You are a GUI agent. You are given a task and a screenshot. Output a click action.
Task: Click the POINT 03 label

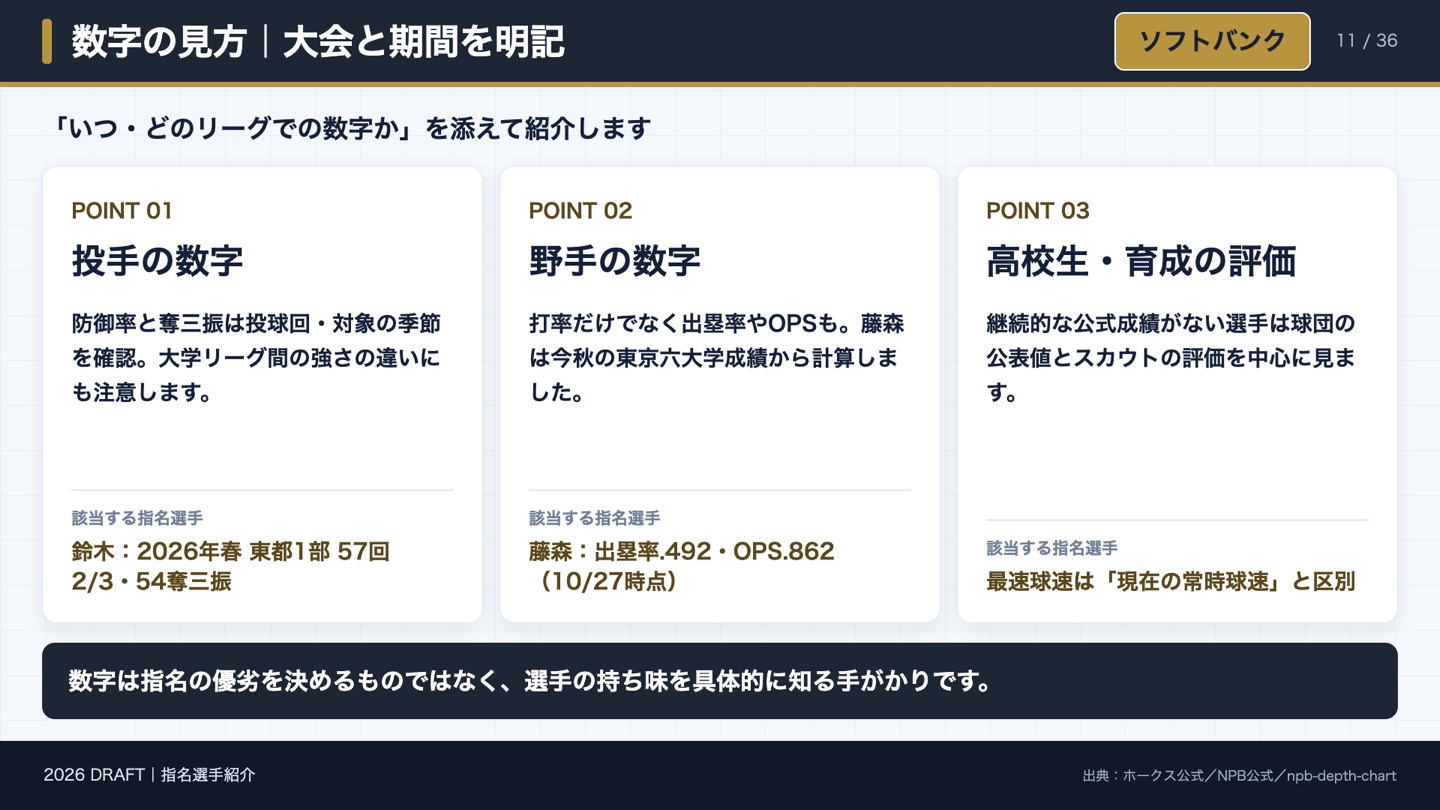[x=1038, y=211]
